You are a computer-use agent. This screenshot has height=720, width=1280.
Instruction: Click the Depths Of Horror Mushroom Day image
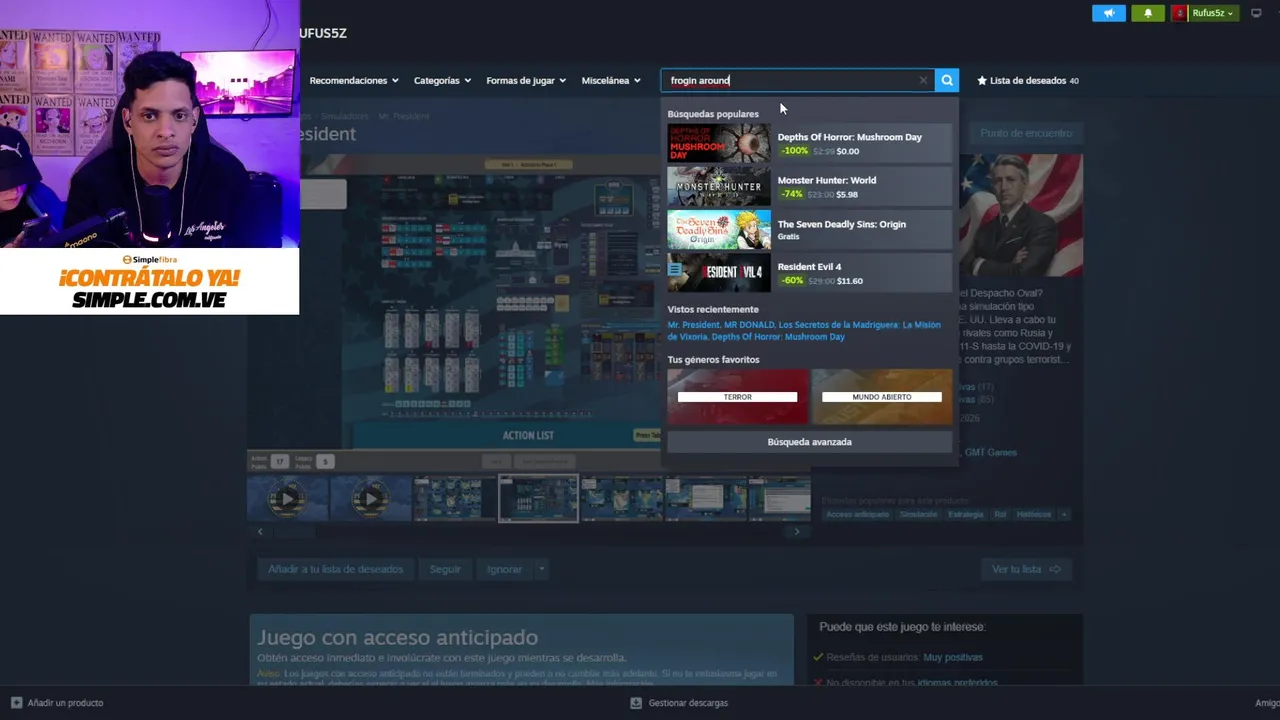pos(719,143)
